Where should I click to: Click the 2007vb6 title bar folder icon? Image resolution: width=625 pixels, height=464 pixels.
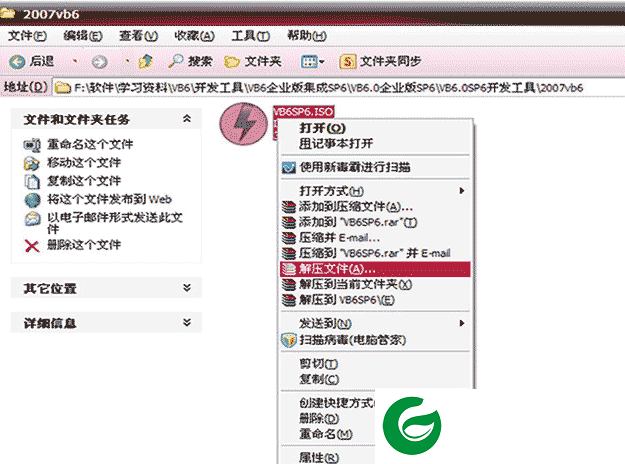pyautogui.click(x=8, y=14)
